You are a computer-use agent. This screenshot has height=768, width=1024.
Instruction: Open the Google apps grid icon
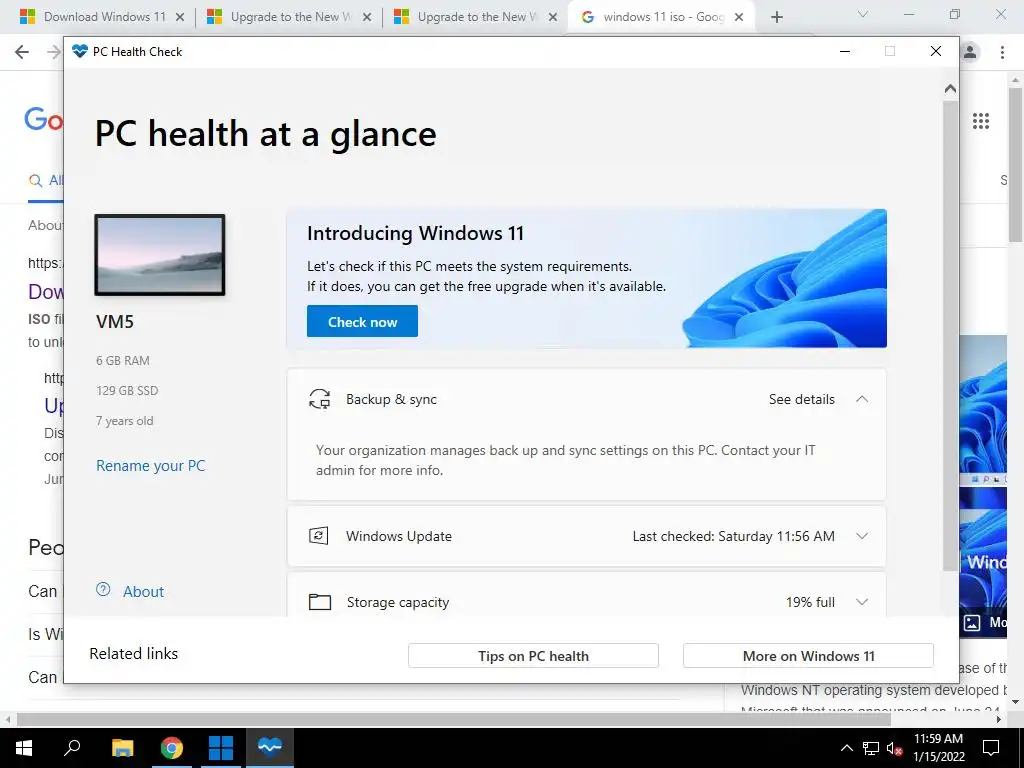point(981,121)
